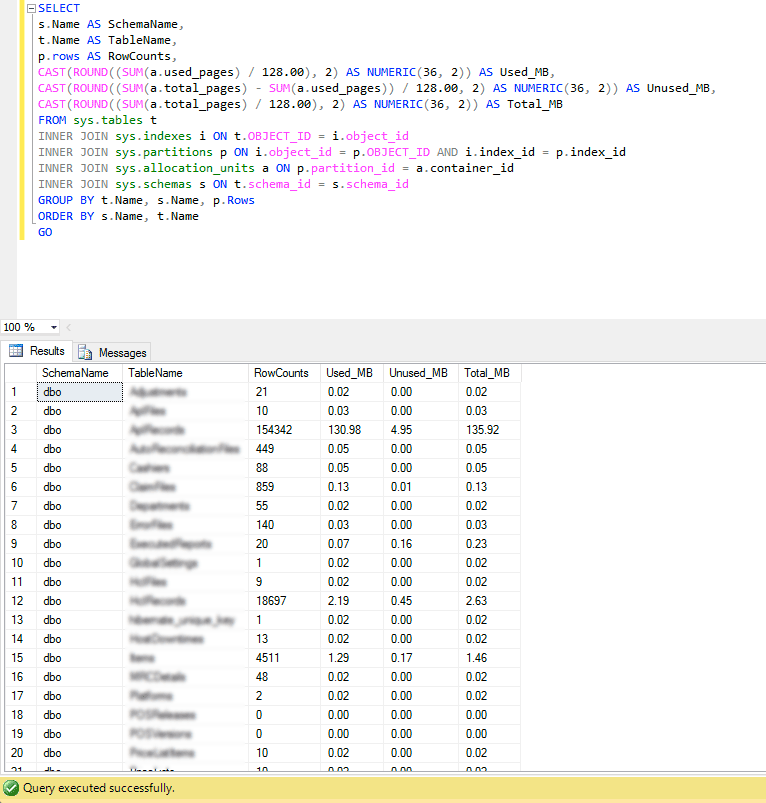The image size is (766, 803).
Task: Click the Used_MB column header
Action: tap(352, 373)
